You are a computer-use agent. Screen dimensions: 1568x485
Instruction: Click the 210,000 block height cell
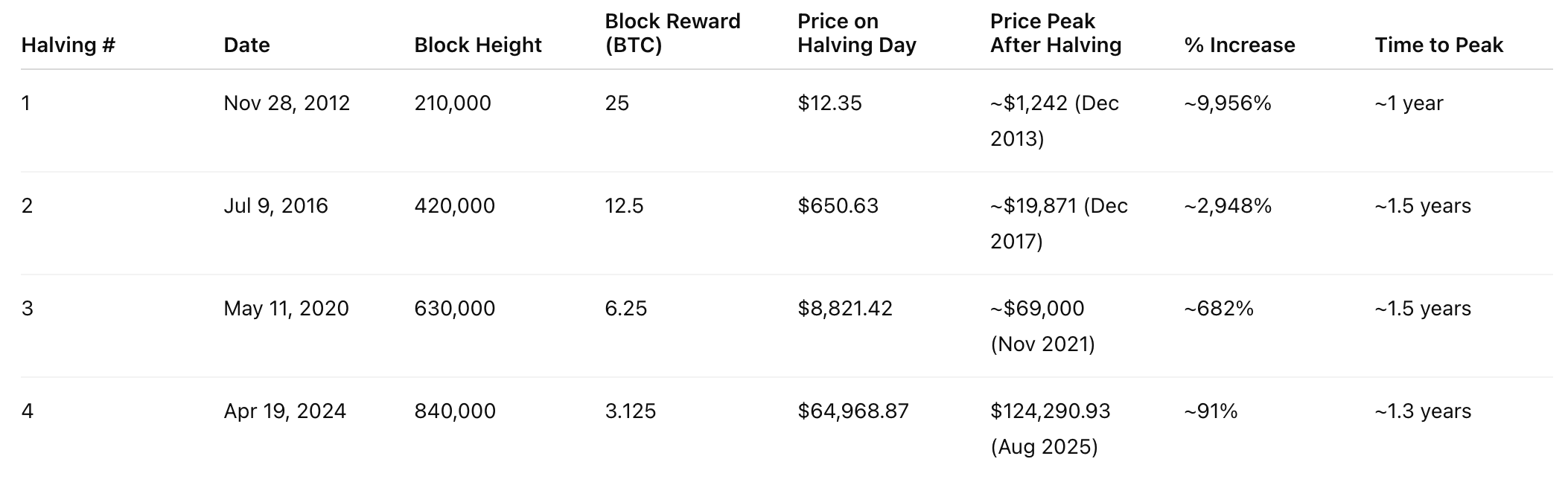pyautogui.click(x=453, y=103)
